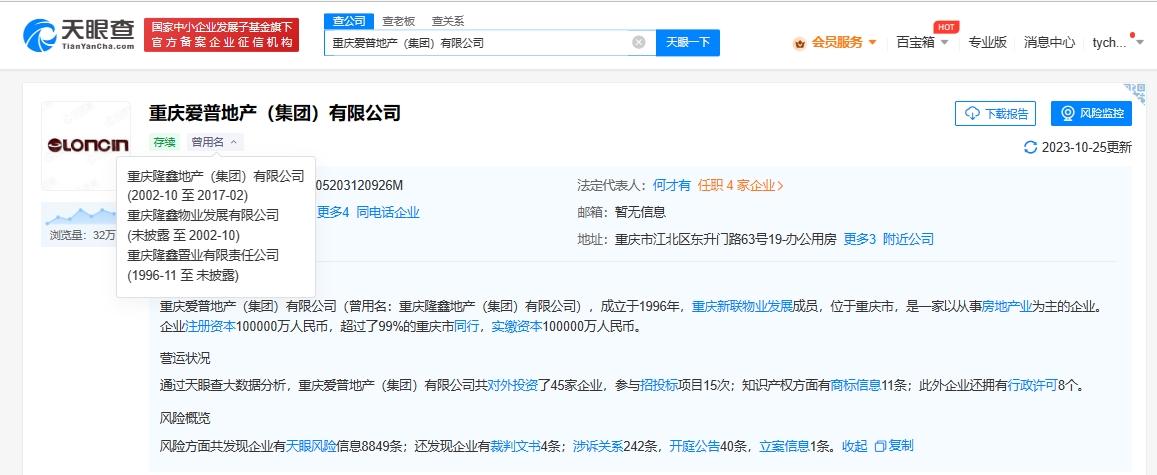Clear the search box with X icon
The height and width of the screenshot is (475, 1157).
pos(639,43)
